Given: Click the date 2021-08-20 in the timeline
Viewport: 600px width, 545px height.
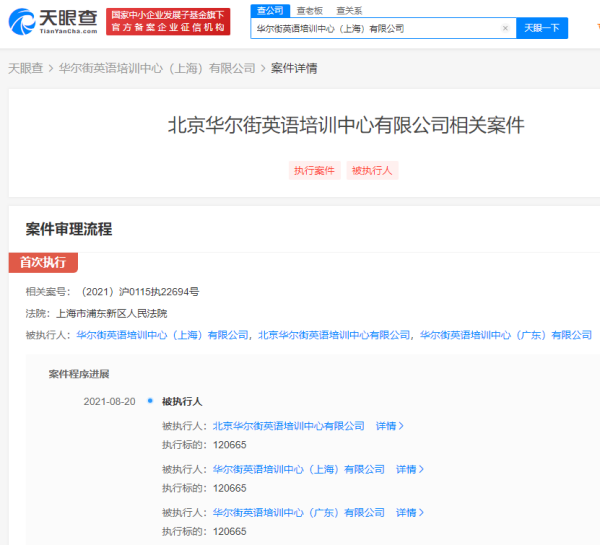Looking at the screenshot, I should click(x=109, y=401).
